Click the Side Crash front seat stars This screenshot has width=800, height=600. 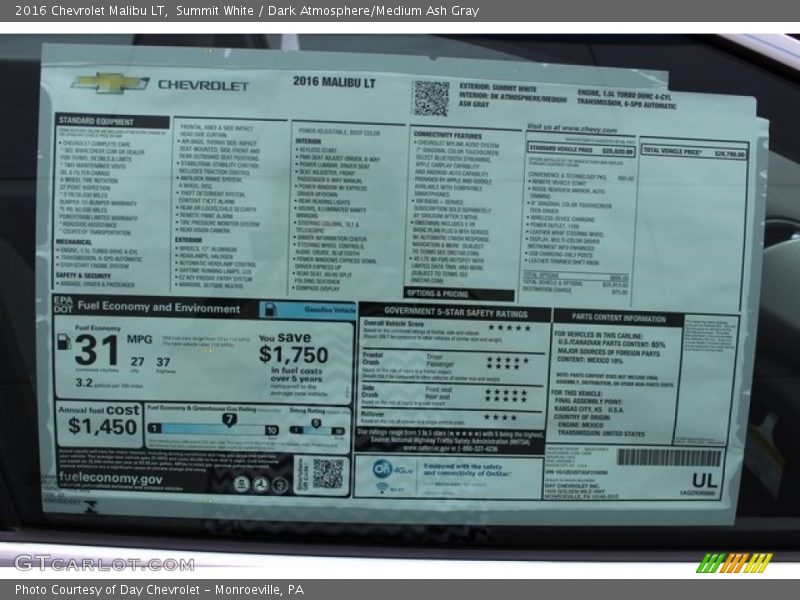506,392
